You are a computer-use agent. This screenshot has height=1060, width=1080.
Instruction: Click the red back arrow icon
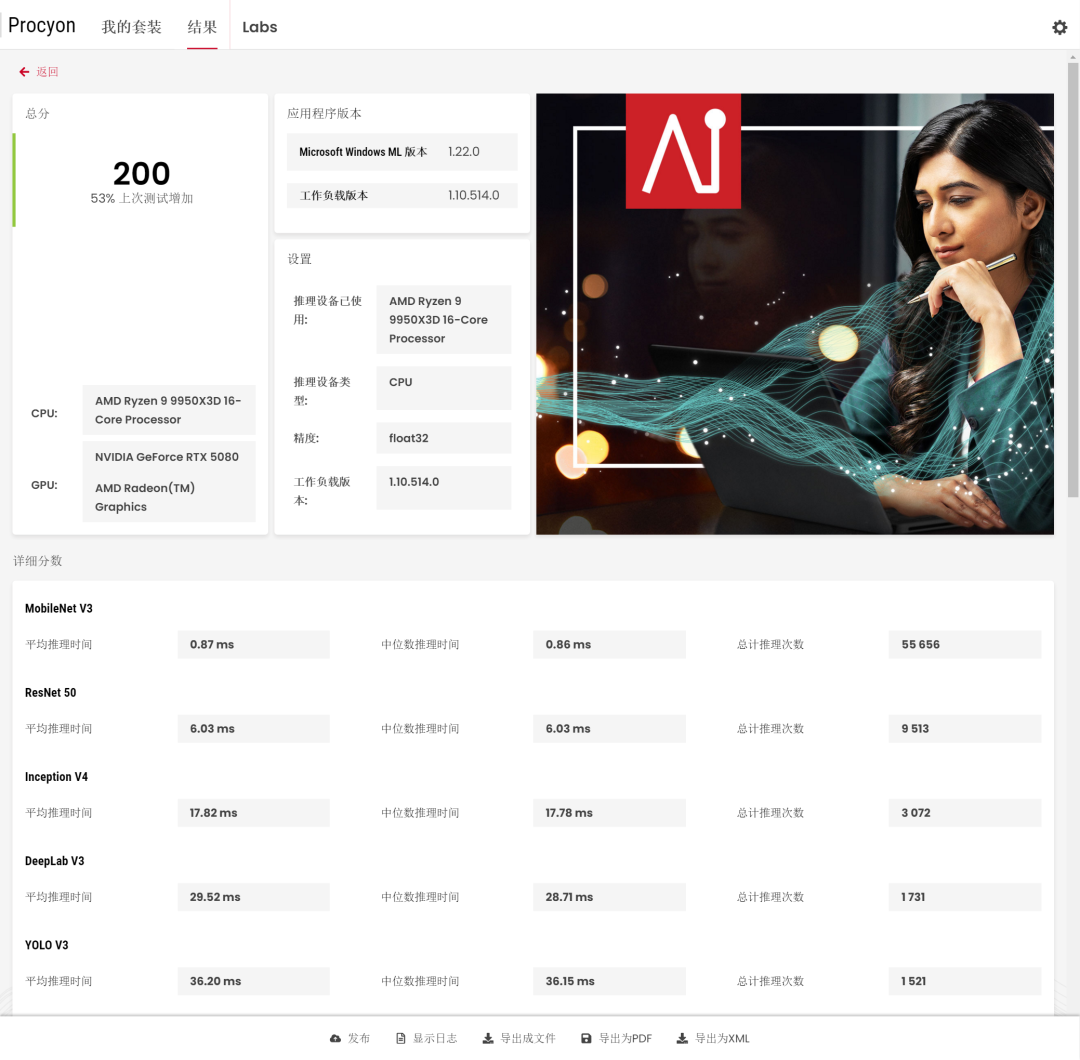coord(24,72)
